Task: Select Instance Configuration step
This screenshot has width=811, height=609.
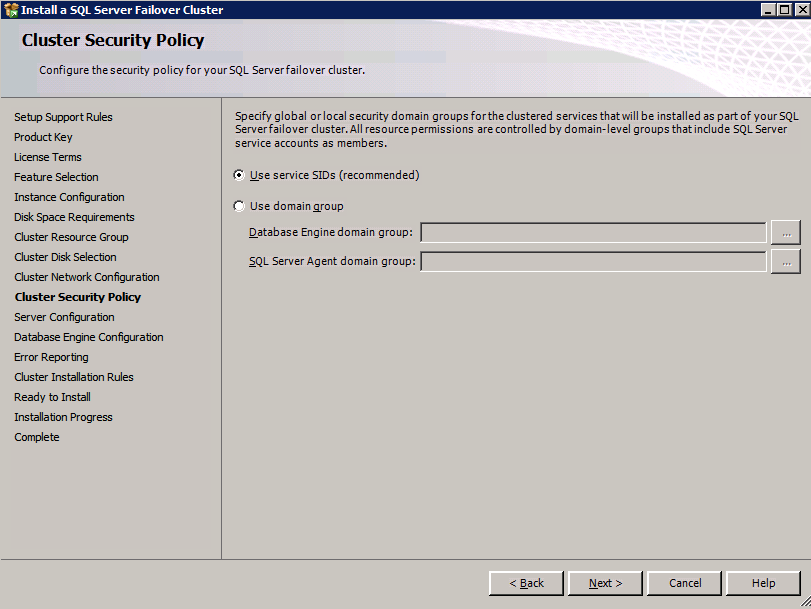Action: coord(69,197)
